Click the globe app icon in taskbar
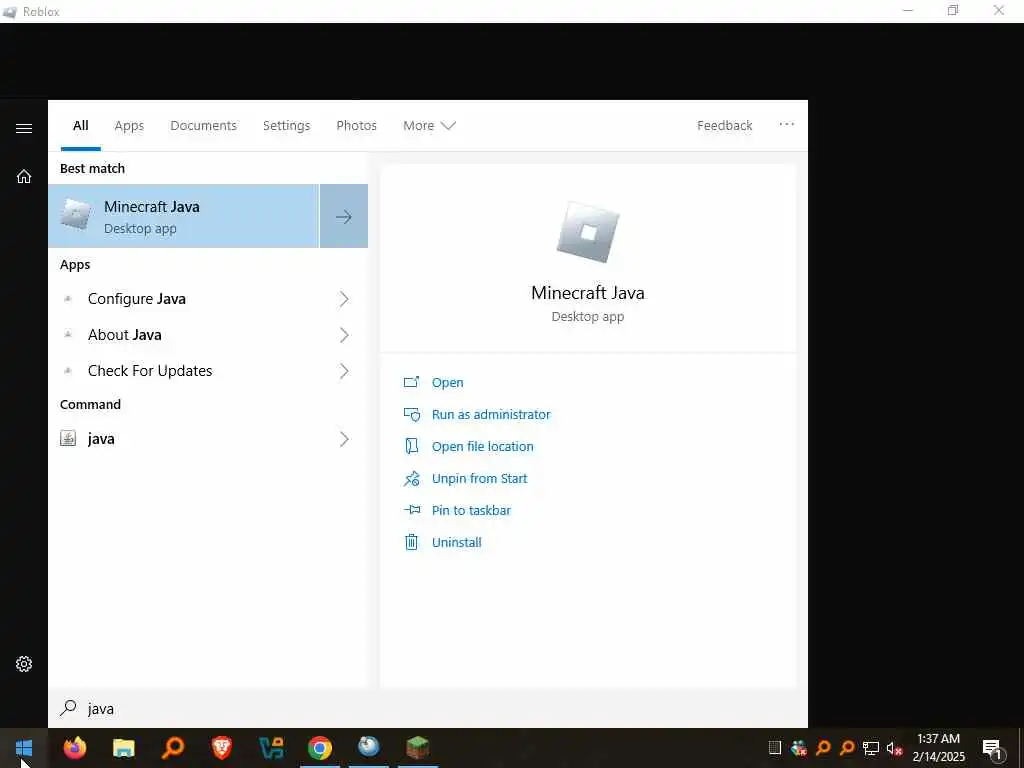 tap(369, 746)
